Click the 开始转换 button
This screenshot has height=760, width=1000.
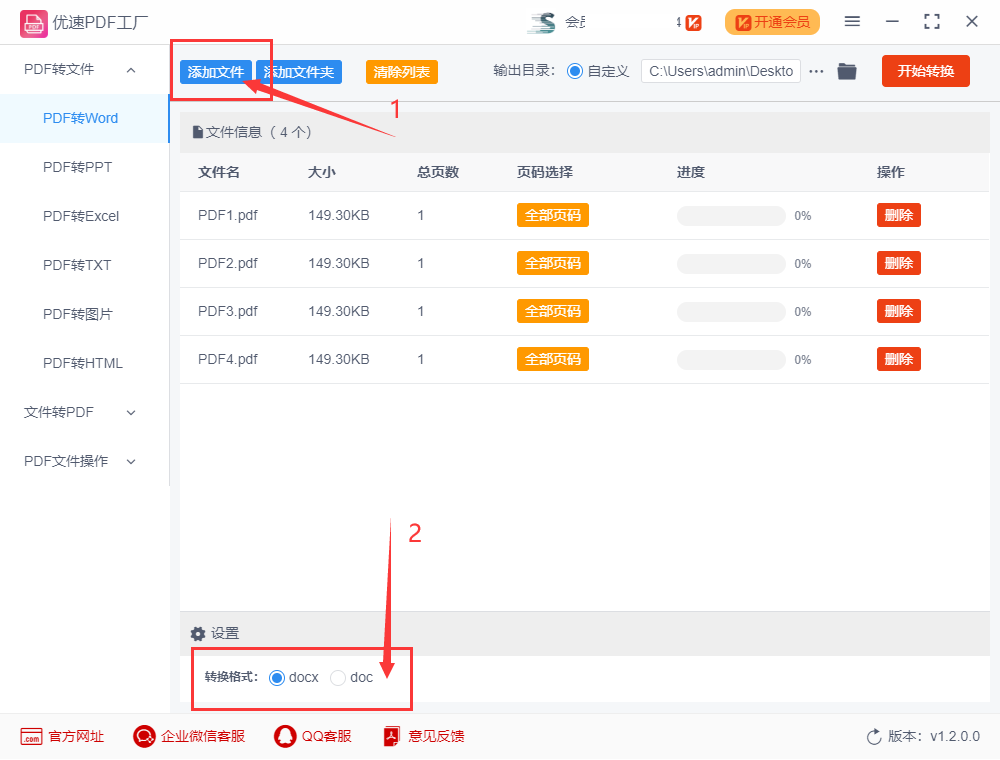click(x=925, y=71)
